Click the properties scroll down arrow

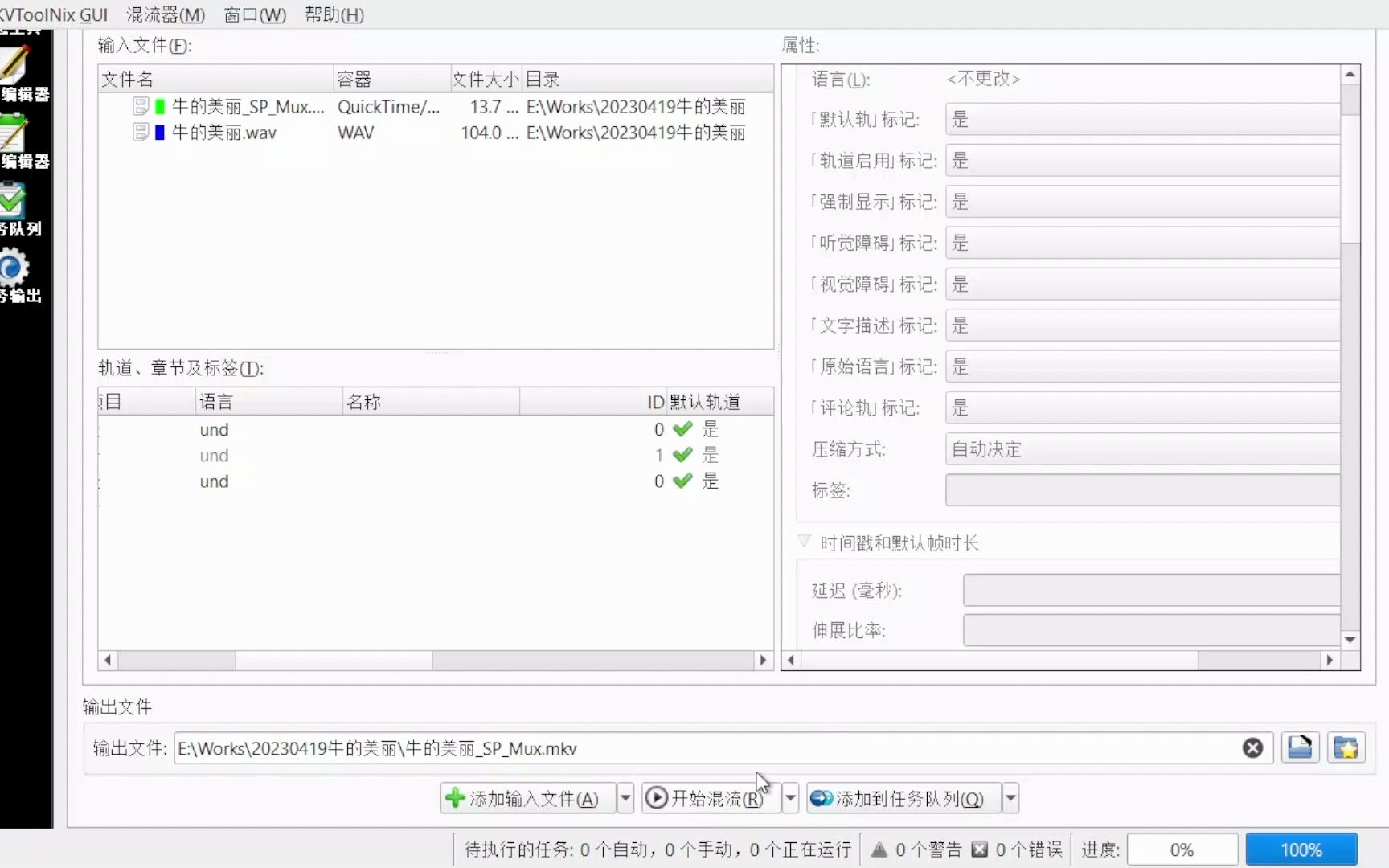click(1350, 640)
